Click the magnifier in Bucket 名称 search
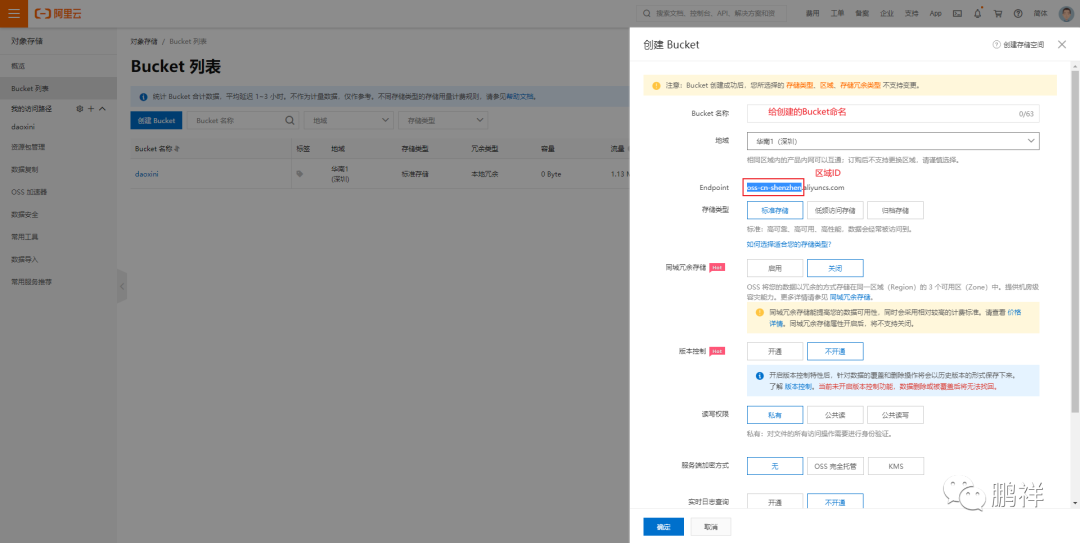This screenshot has height=543, width=1080. [290, 120]
